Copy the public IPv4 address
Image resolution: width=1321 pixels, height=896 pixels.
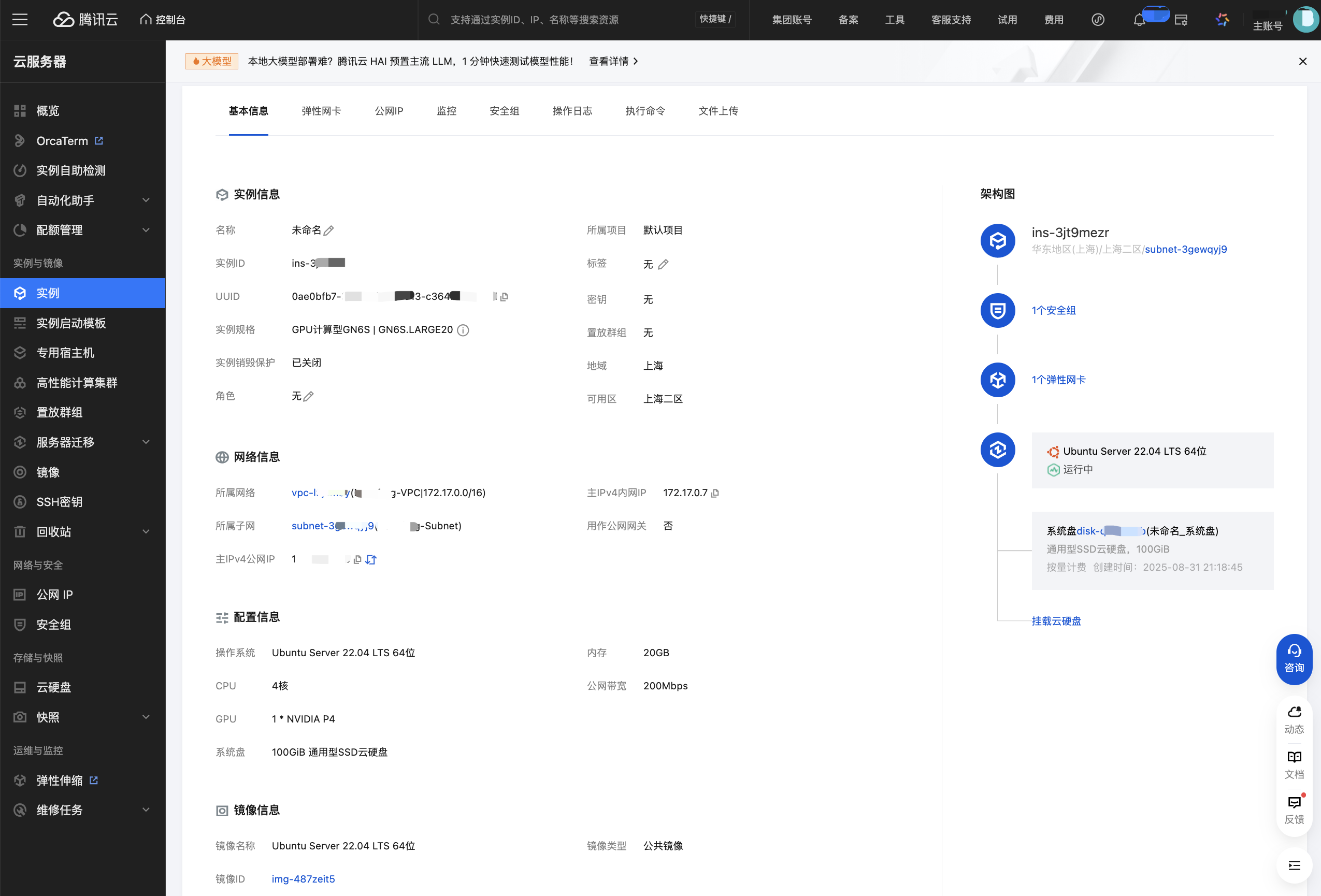(357, 560)
